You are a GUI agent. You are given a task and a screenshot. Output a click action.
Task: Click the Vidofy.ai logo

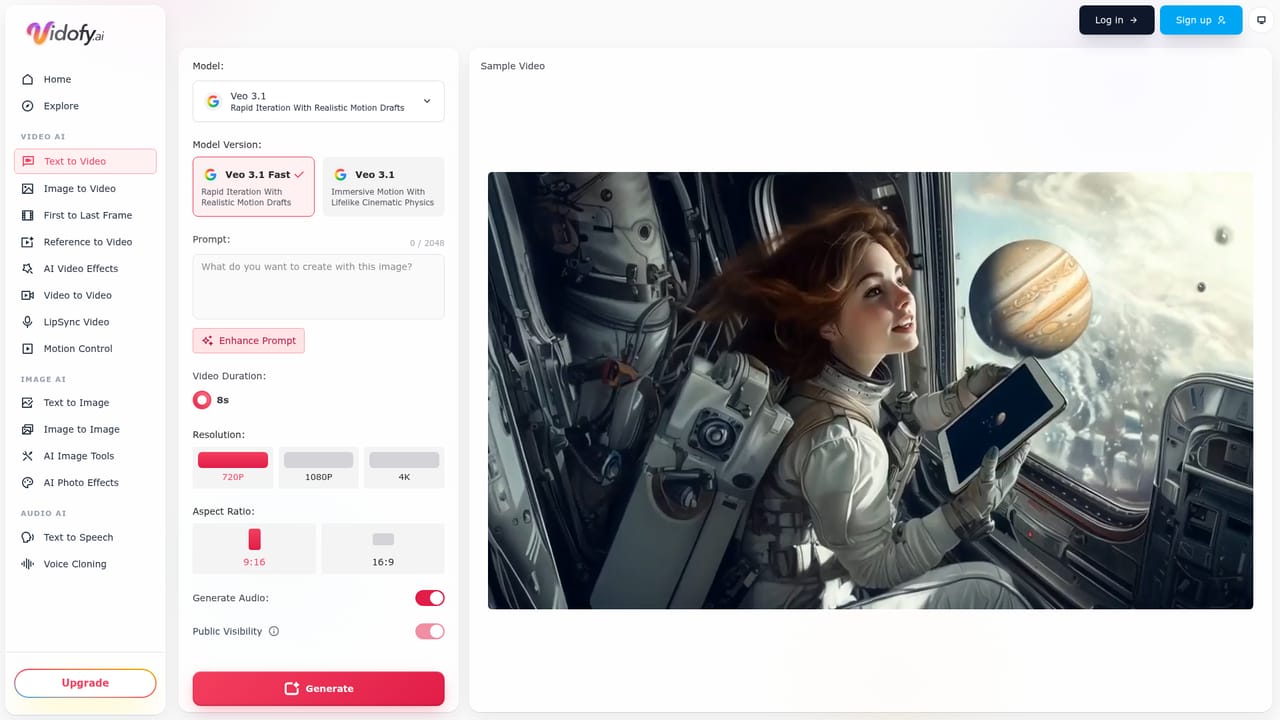pyautogui.click(x=65, y=33)
